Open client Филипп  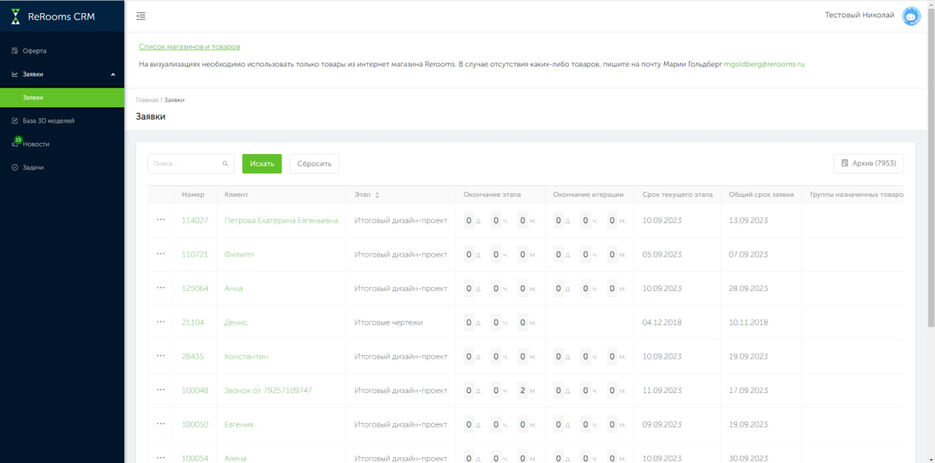click(239, 254)
